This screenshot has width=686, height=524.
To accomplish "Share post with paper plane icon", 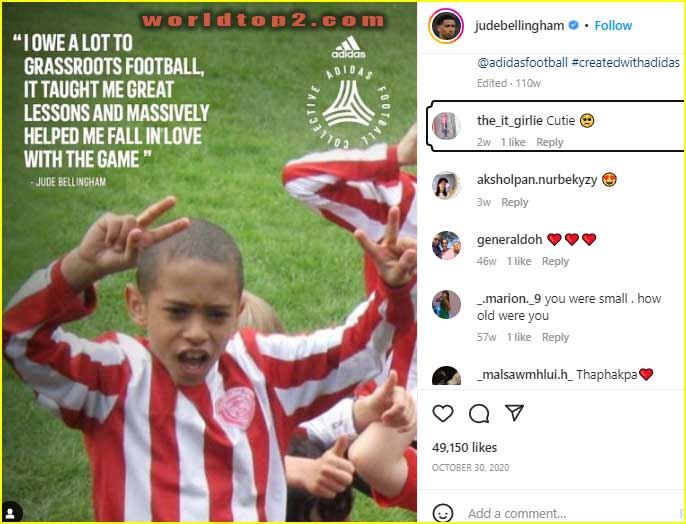I will [514, 412].
